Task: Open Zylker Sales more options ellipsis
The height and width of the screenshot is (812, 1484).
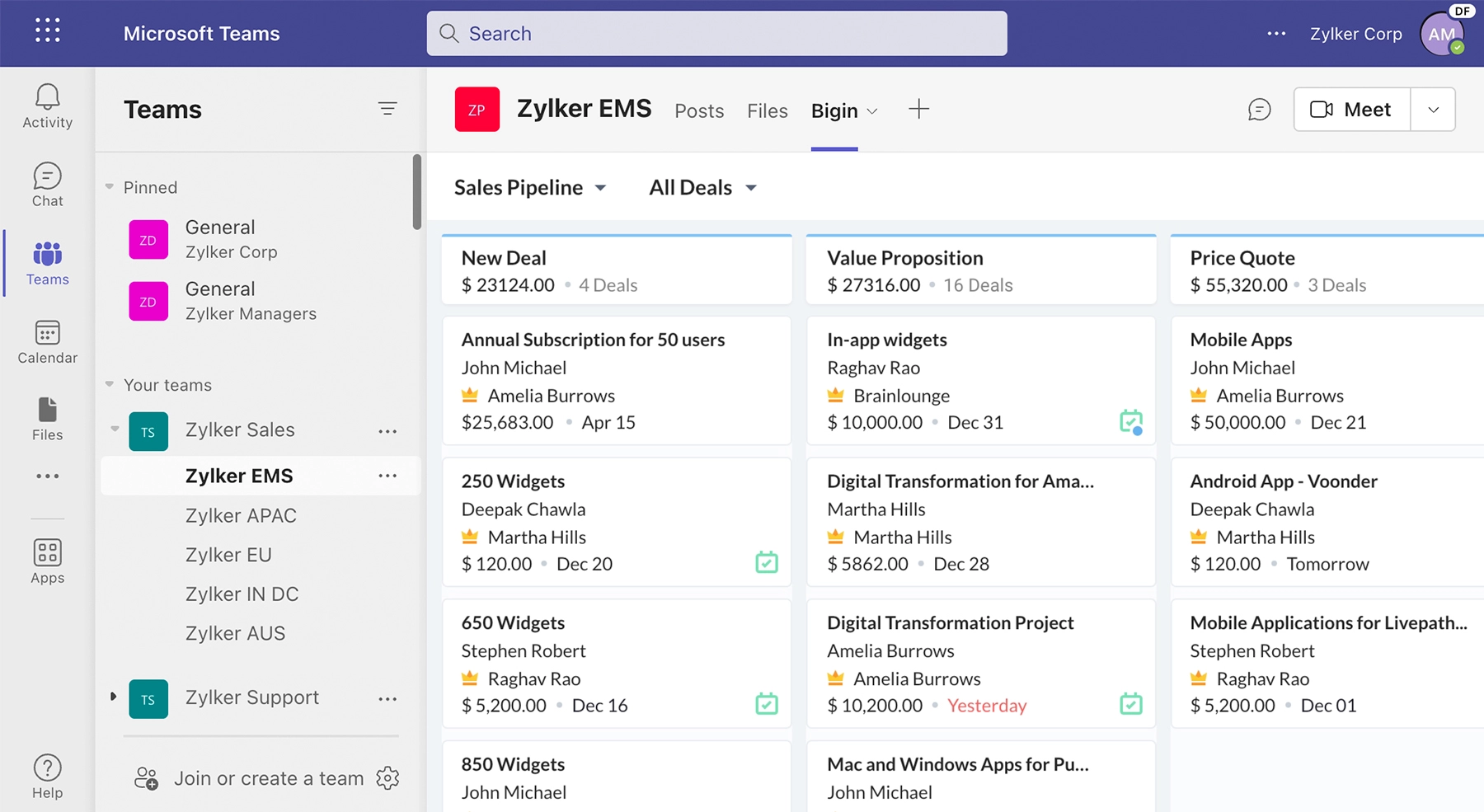Action: click(x=387, y=431)
